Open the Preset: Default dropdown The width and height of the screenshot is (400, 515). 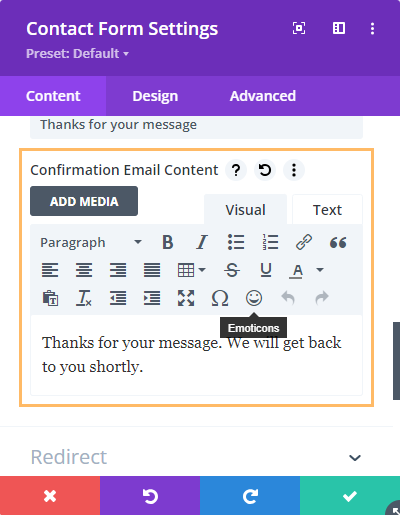77,54
